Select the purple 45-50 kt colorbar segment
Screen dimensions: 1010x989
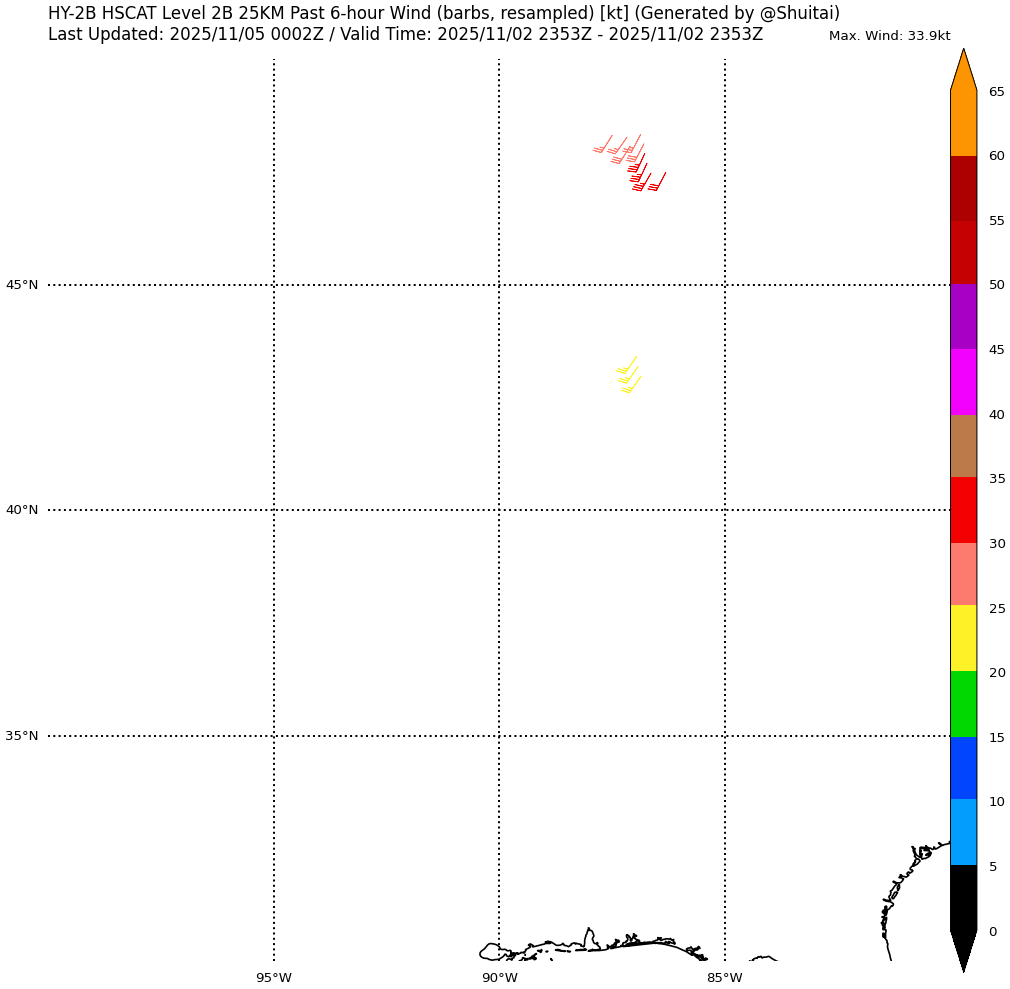point(963,317)
